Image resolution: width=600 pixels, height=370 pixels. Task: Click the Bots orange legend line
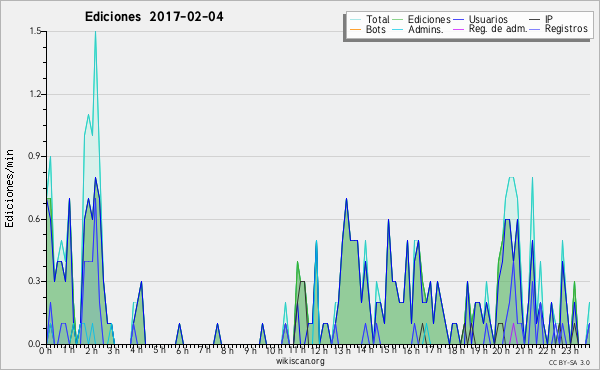(355, 29)
